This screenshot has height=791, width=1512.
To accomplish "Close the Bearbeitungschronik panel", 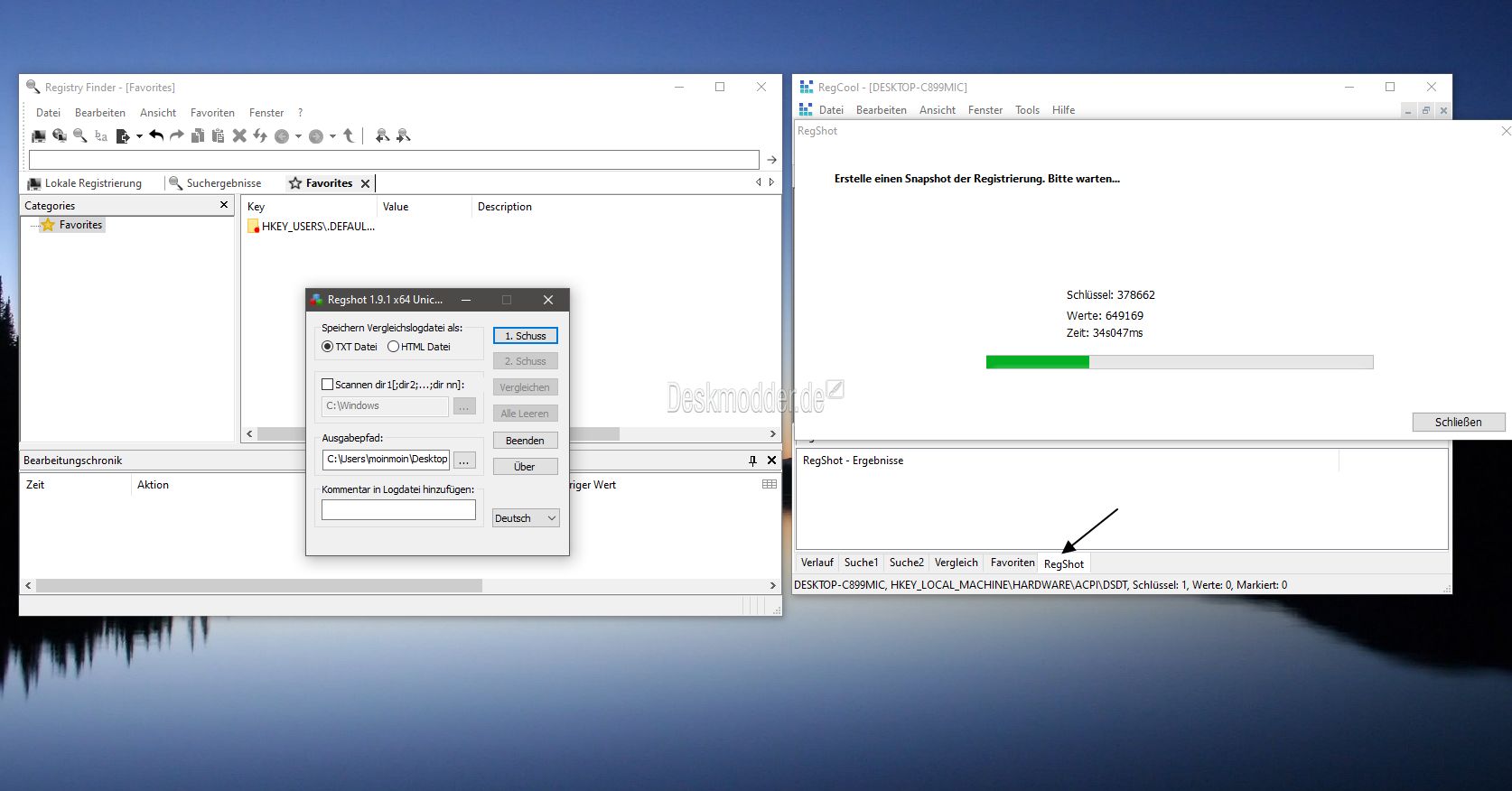I will (x=771, y=461).
